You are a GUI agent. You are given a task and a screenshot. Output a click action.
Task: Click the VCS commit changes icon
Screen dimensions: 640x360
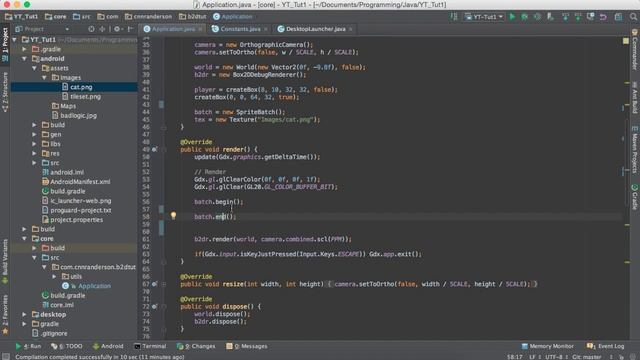[x=578, y=17]
